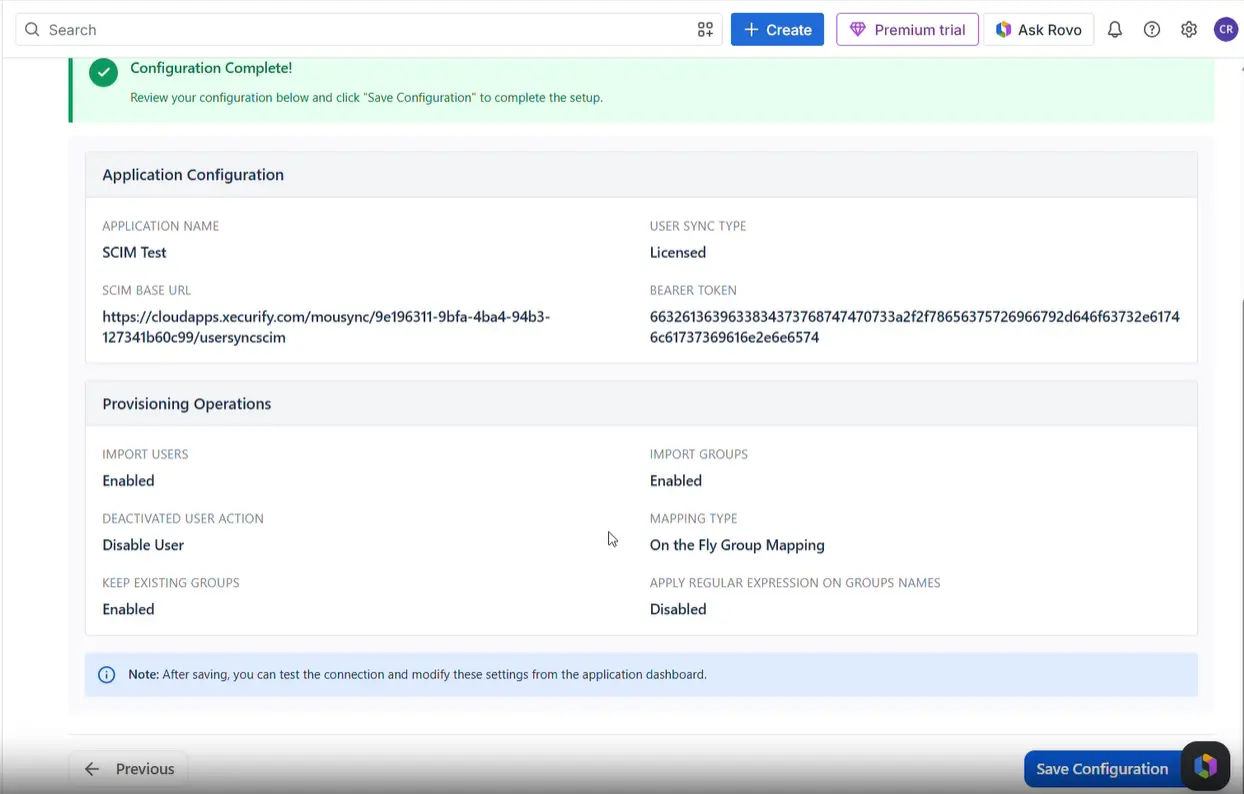
Task: Open the app grid icon in search bar
Action: coord(705,30)
